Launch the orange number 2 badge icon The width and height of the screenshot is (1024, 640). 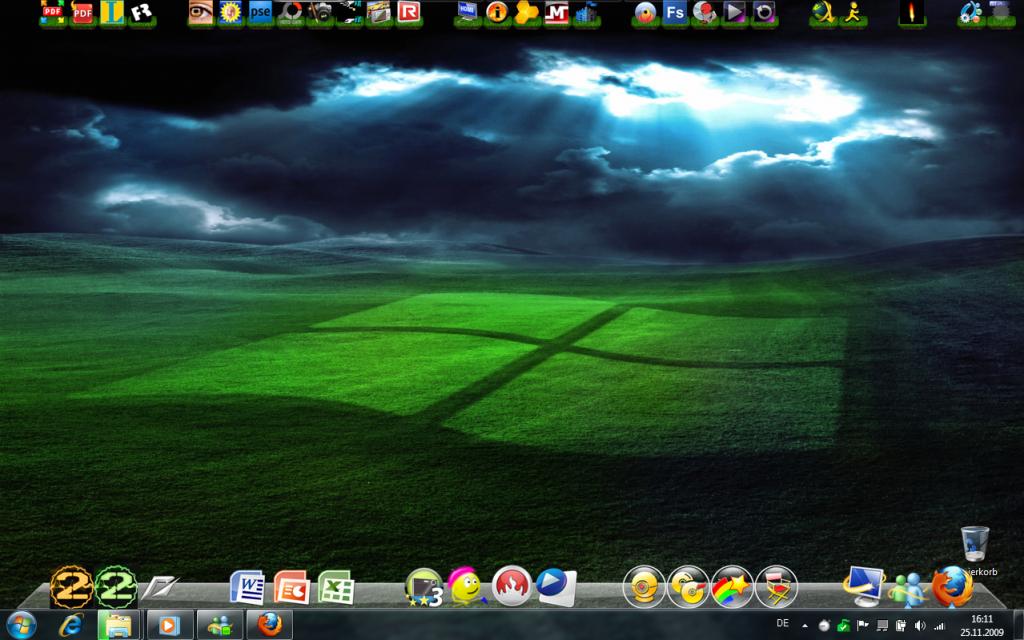(72, 586)
